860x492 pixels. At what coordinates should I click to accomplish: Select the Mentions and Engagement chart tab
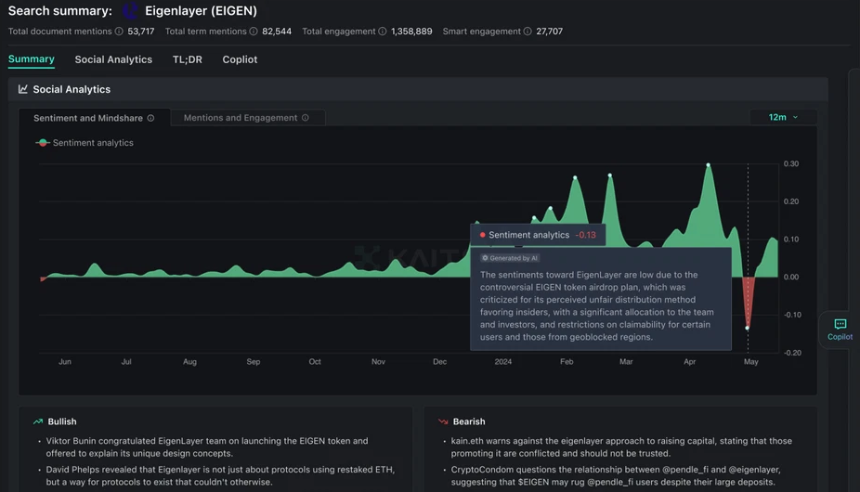point(247,117)
